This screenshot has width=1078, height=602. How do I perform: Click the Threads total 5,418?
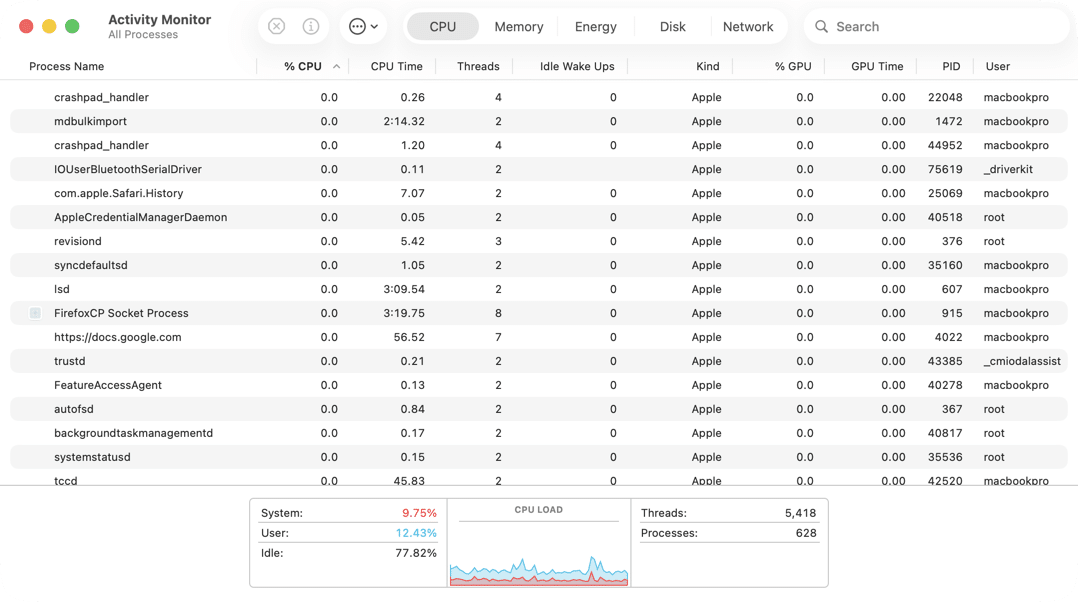pos(800,513)
